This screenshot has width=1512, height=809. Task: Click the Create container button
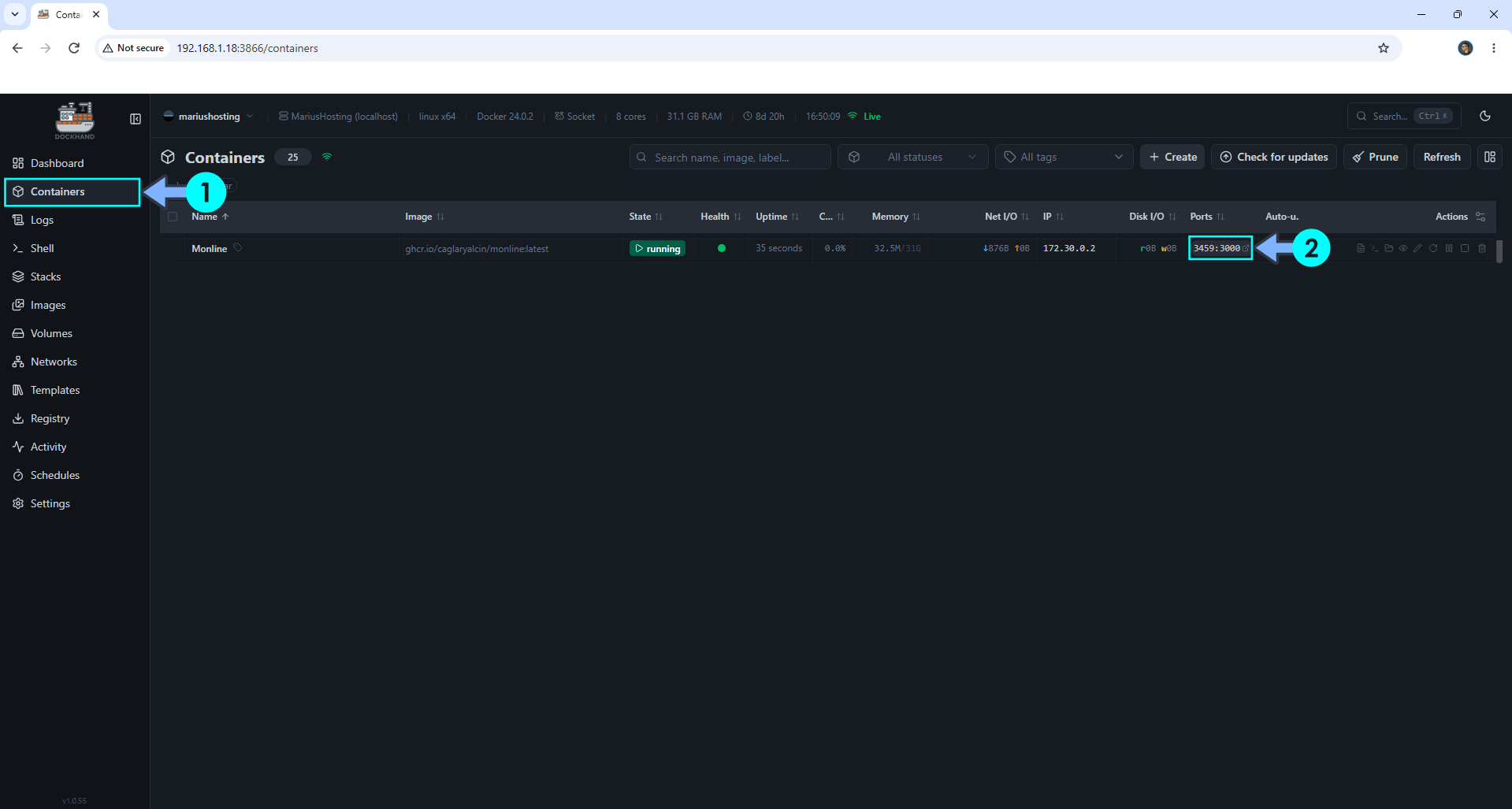(1172, 157)
